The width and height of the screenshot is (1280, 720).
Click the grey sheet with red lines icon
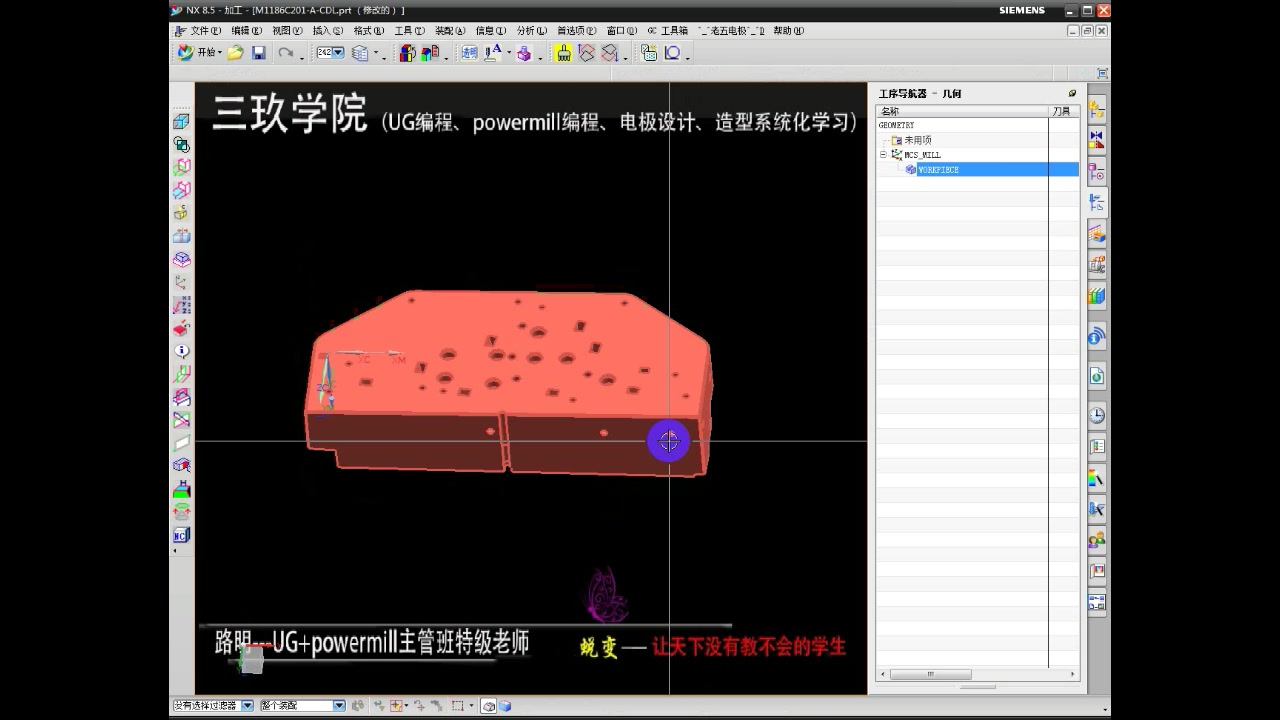click(610, 53)
